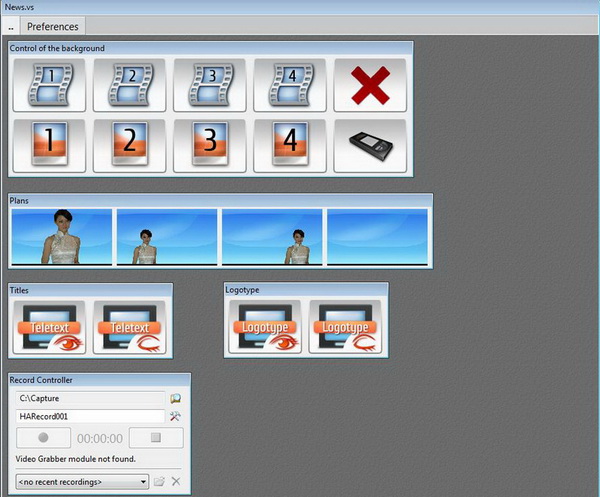Switch to close-up plan of presenter
The height and width of the screenshot is (497, 600).
(x=62, y=237)
